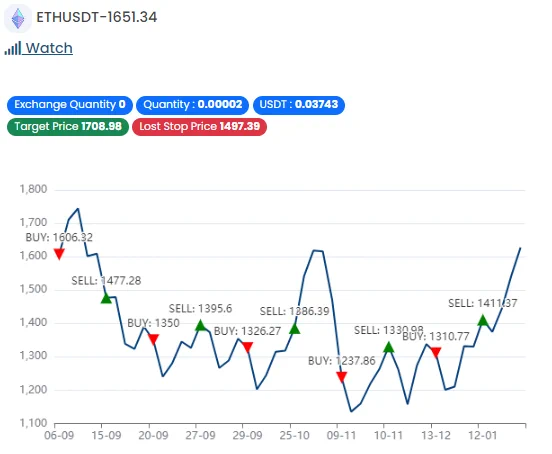Click the red BUY 1350 marker
Screen dimensions: 552x454
point(153,339)
